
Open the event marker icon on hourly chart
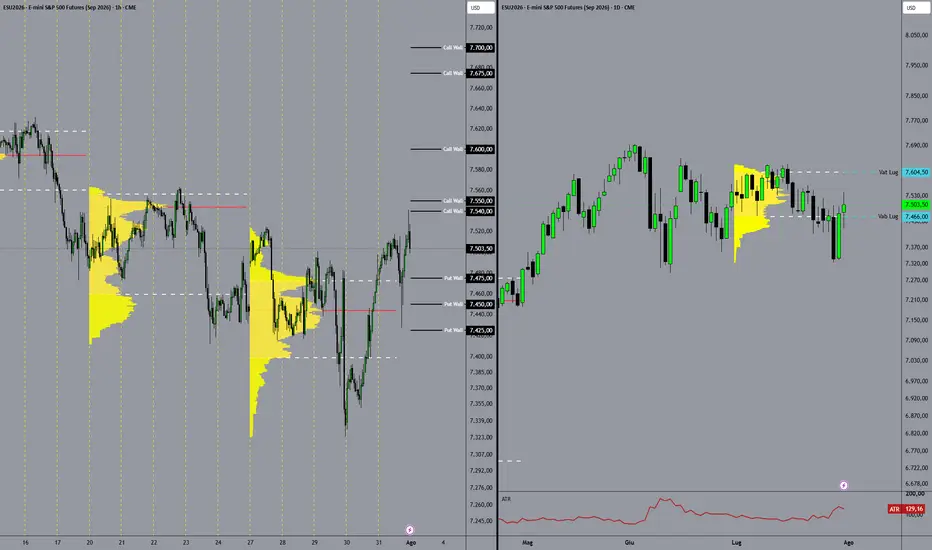tap(410, 530)
